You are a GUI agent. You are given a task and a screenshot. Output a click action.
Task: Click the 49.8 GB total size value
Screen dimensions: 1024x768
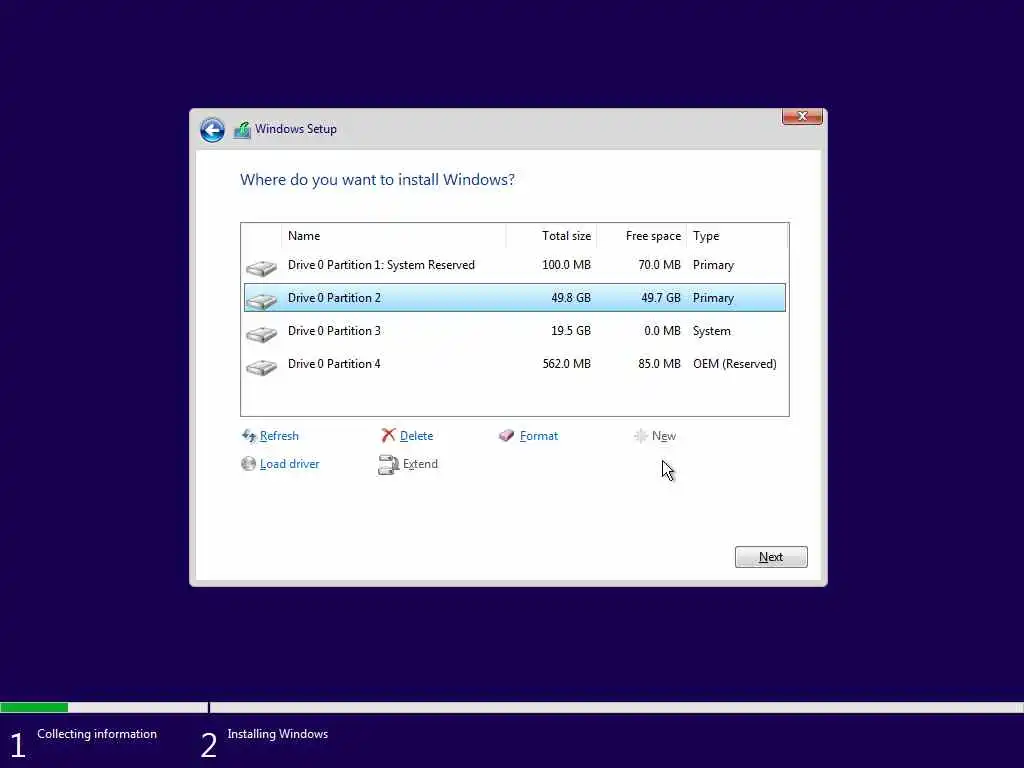pyautogui.click(x=571, y=298)
